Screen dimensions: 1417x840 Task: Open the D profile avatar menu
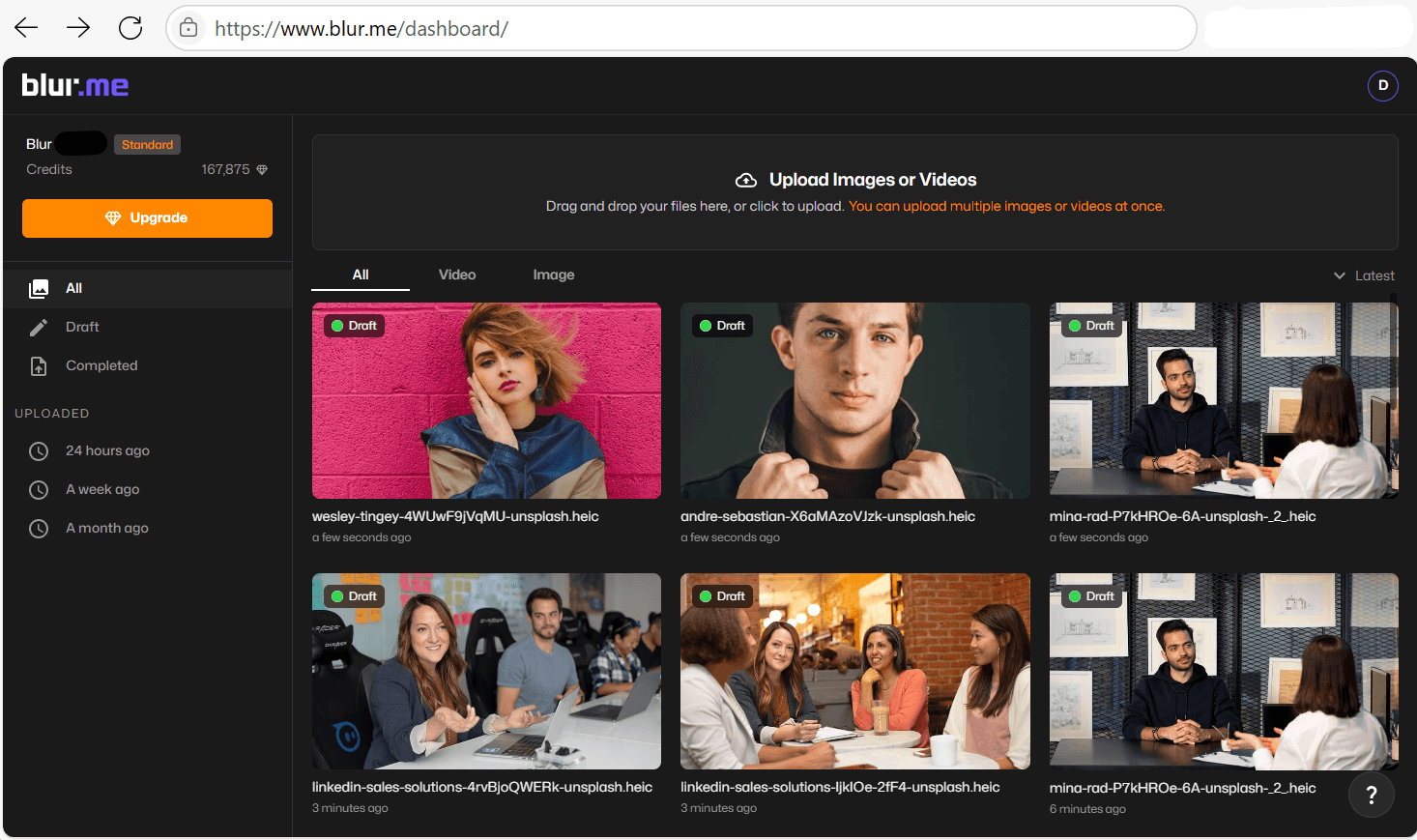pos(1383,85)
